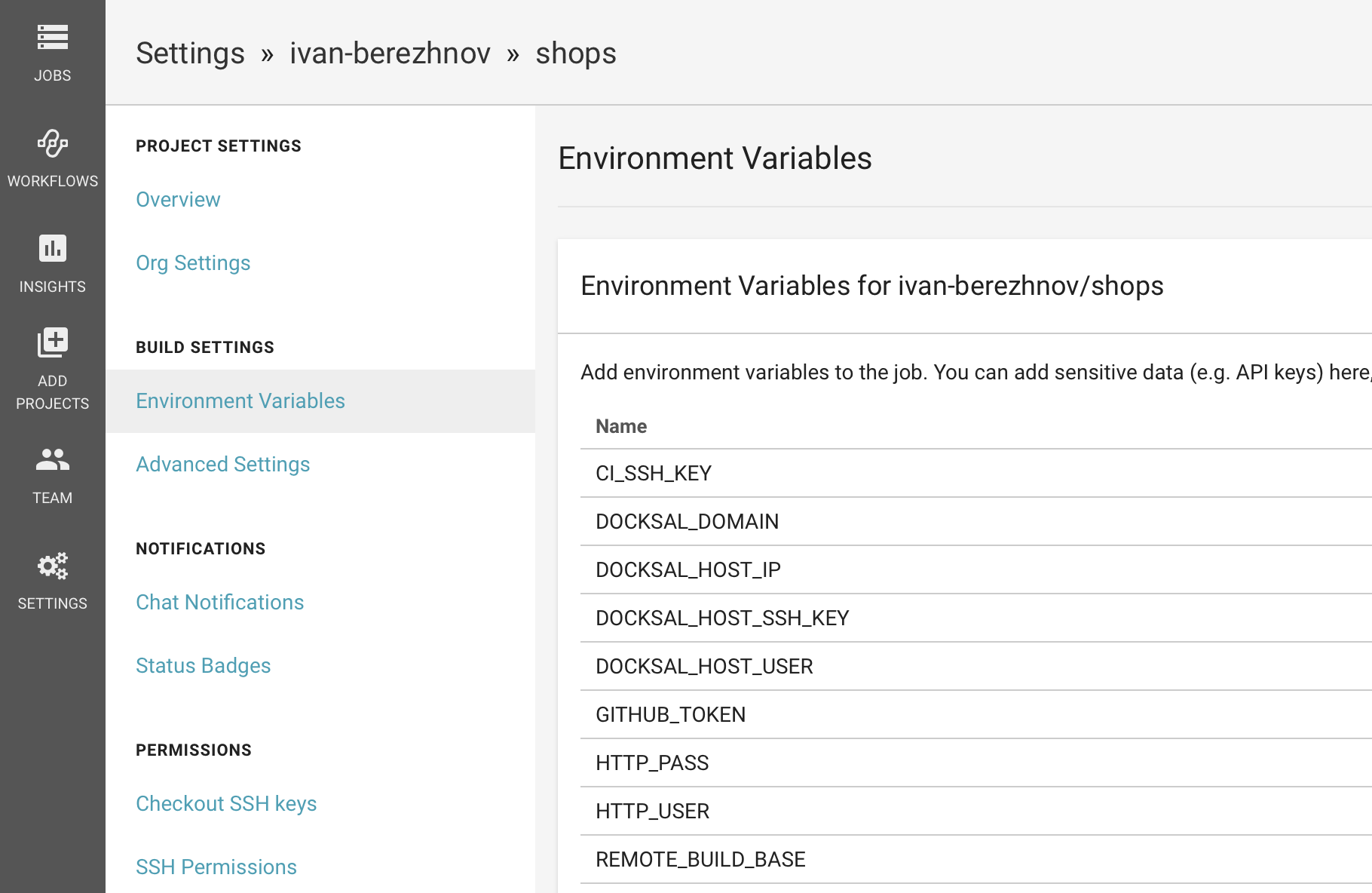Open Advanced Settings

click(223, 464)
